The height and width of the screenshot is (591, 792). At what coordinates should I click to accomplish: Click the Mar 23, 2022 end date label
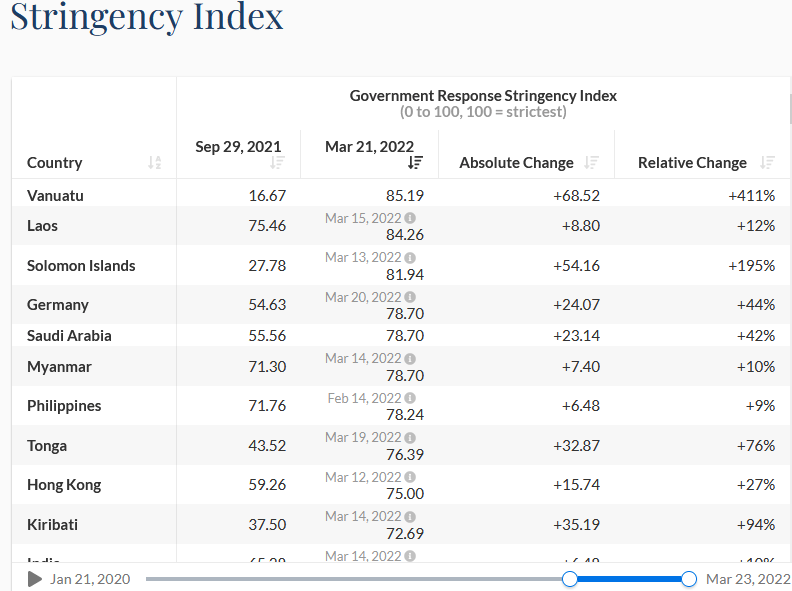point(748,579)
